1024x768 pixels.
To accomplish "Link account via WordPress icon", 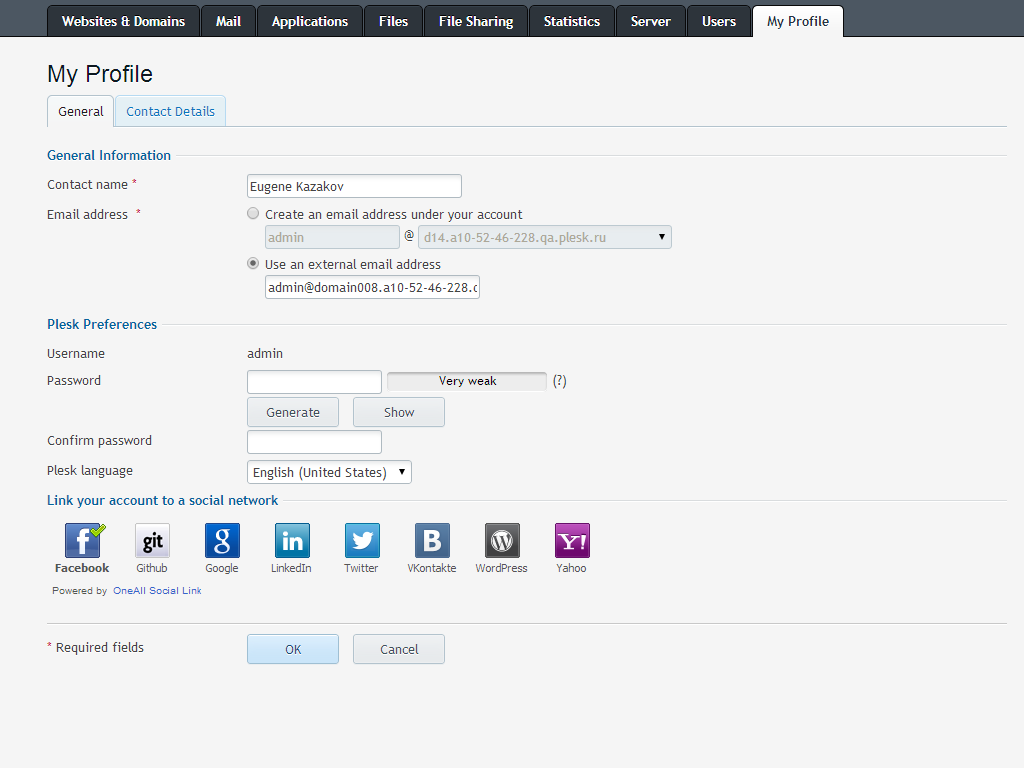I will coord(502,541).
